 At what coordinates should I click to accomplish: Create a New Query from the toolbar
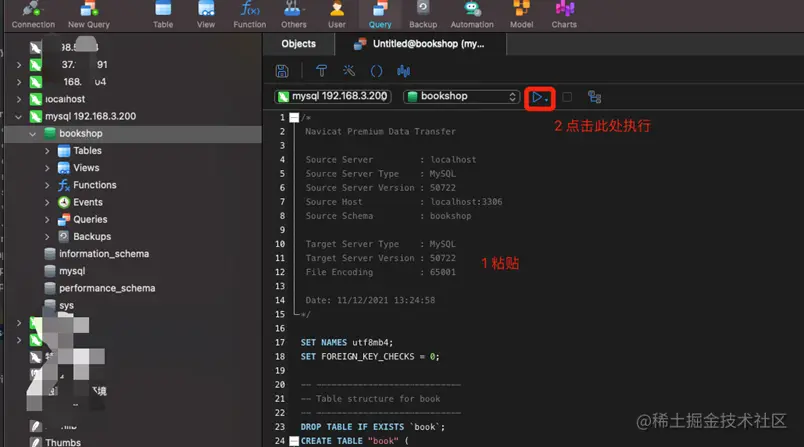coord(89,15)
